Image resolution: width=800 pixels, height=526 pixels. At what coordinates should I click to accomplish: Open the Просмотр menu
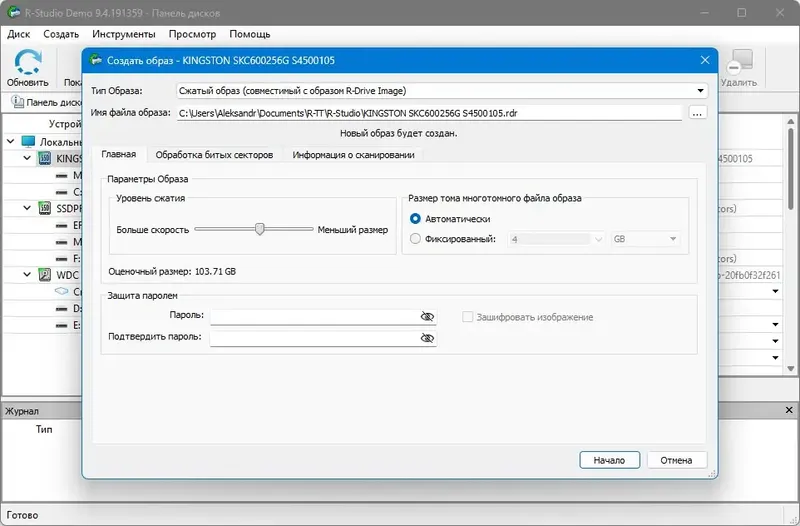pos(192,34)
